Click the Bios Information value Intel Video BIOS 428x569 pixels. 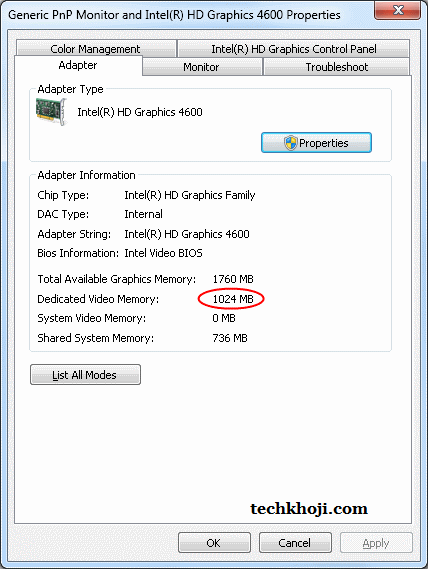[x=163, y=253]
